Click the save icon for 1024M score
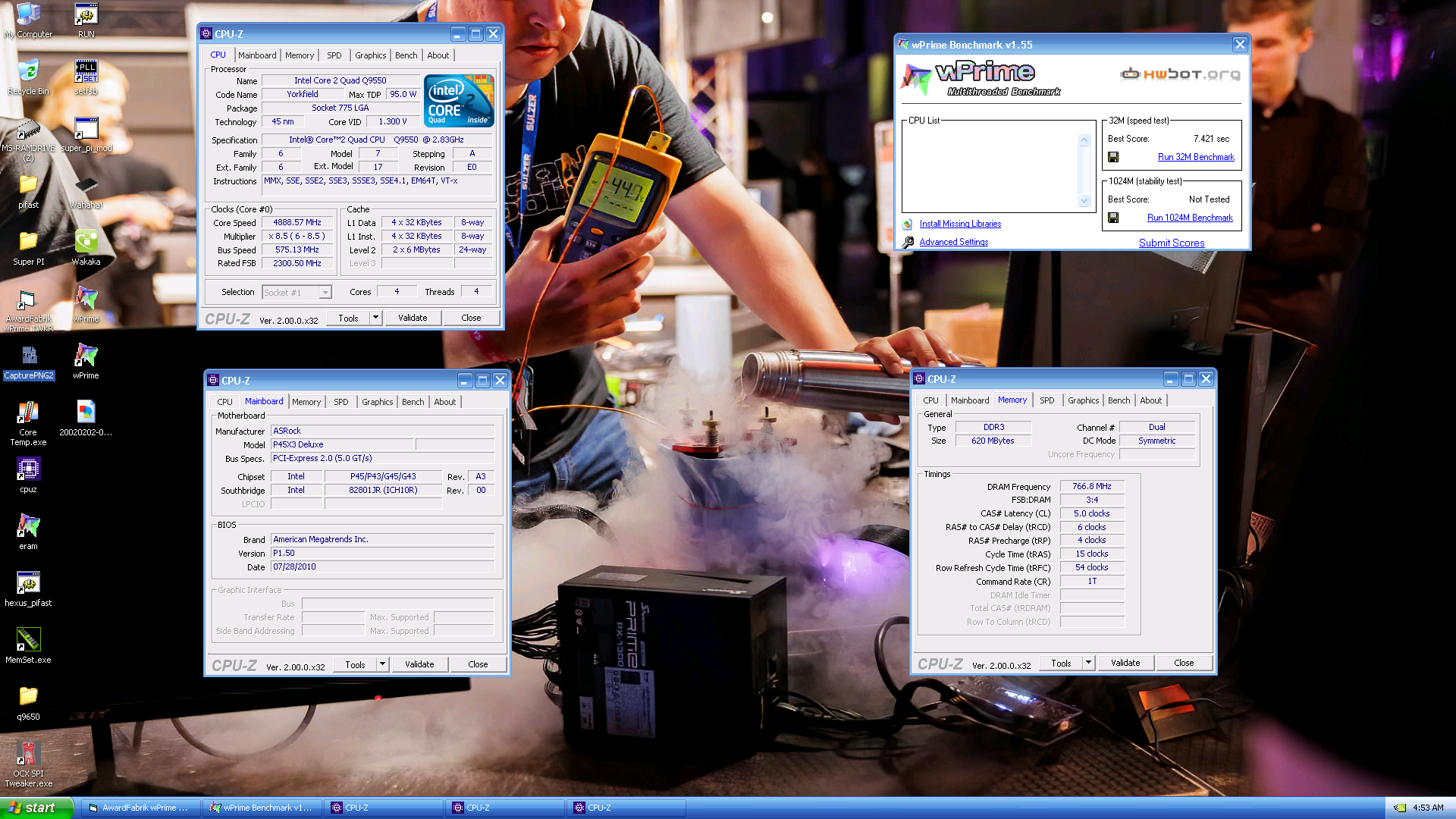 pos(1113,218)
